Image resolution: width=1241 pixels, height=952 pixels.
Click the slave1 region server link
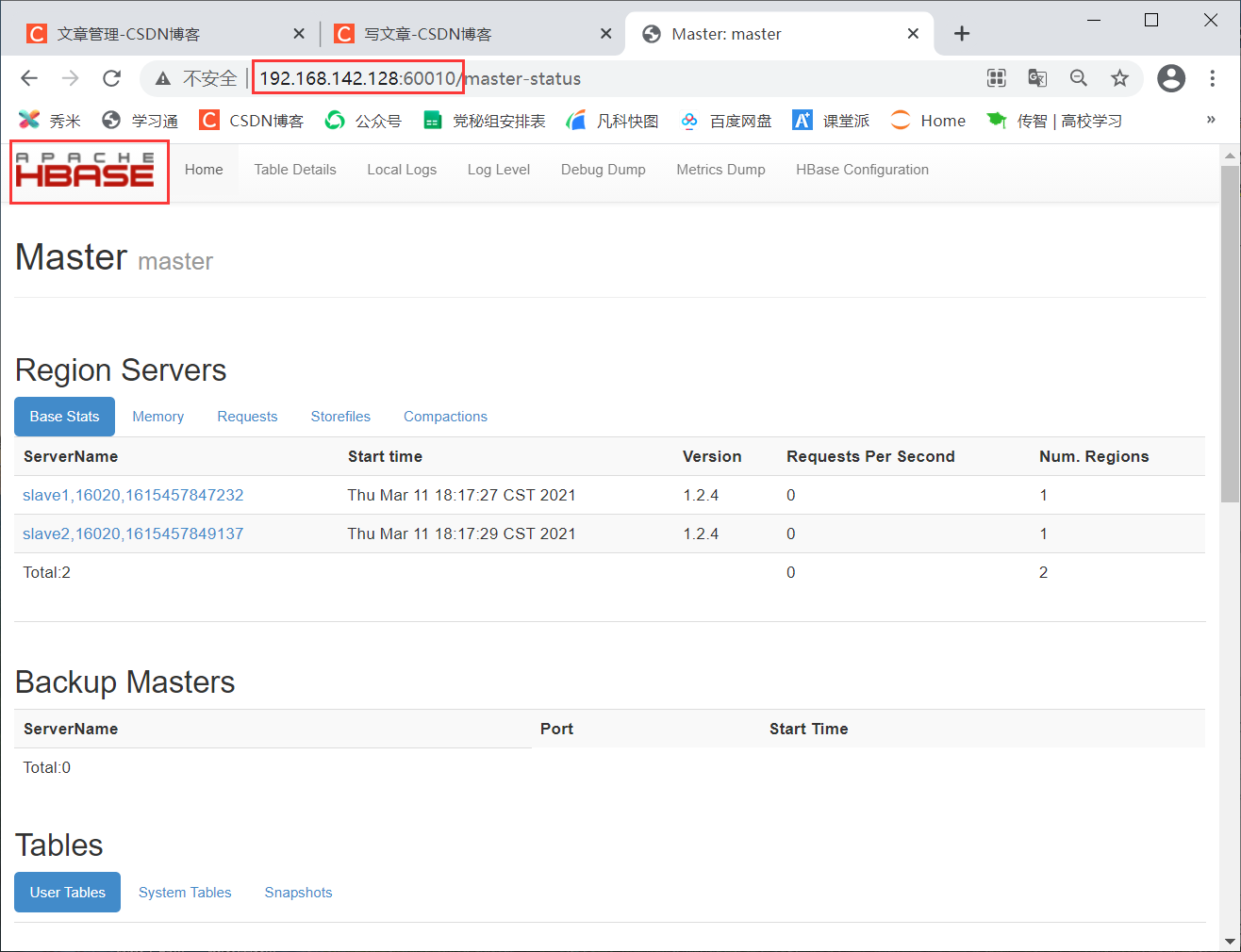pos(132,494)
